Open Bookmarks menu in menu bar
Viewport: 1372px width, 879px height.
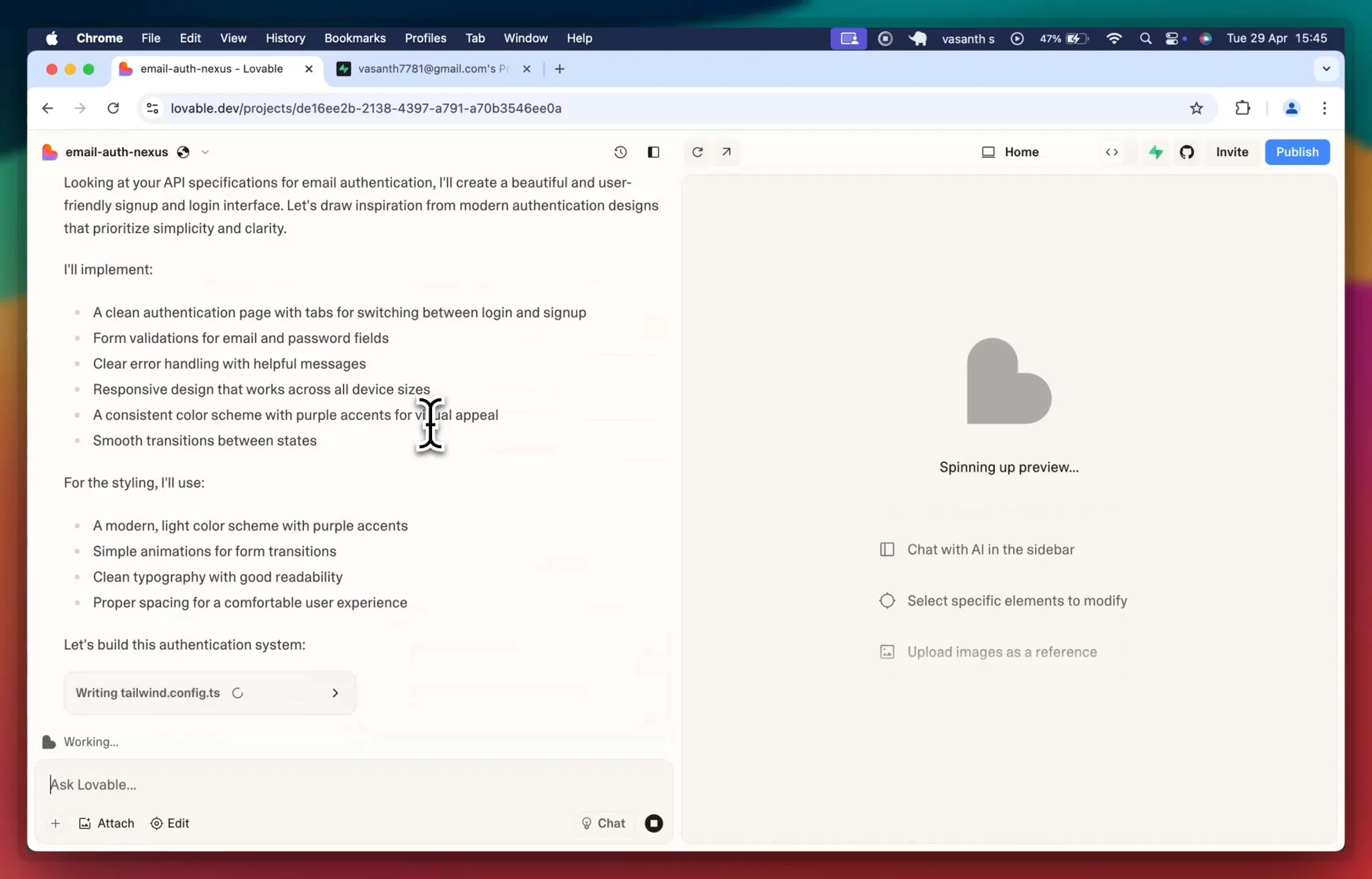pyautogui.click(x=354, y=38)
